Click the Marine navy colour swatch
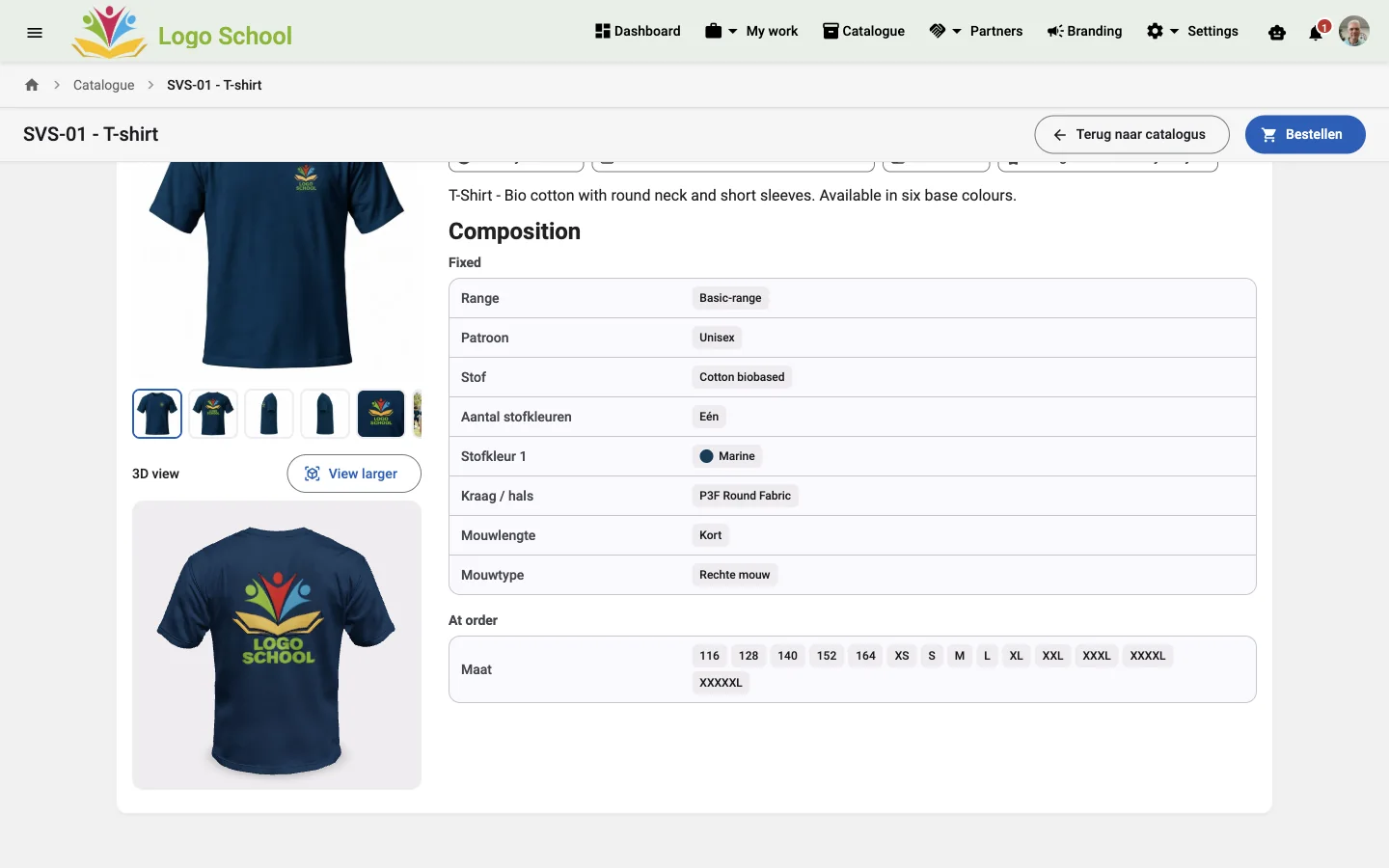 [x=706, y=456]
